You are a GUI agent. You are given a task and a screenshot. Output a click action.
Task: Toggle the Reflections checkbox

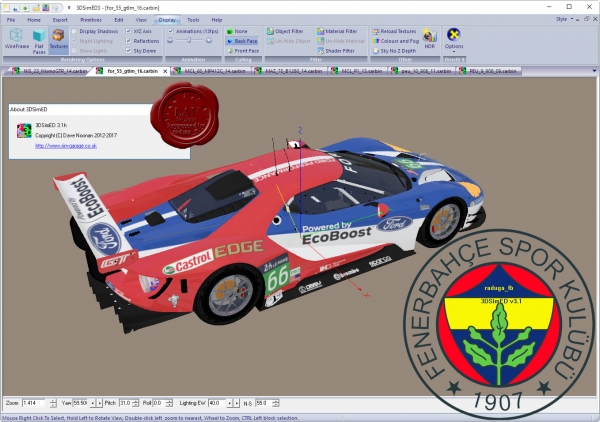(x=129, y=41)
